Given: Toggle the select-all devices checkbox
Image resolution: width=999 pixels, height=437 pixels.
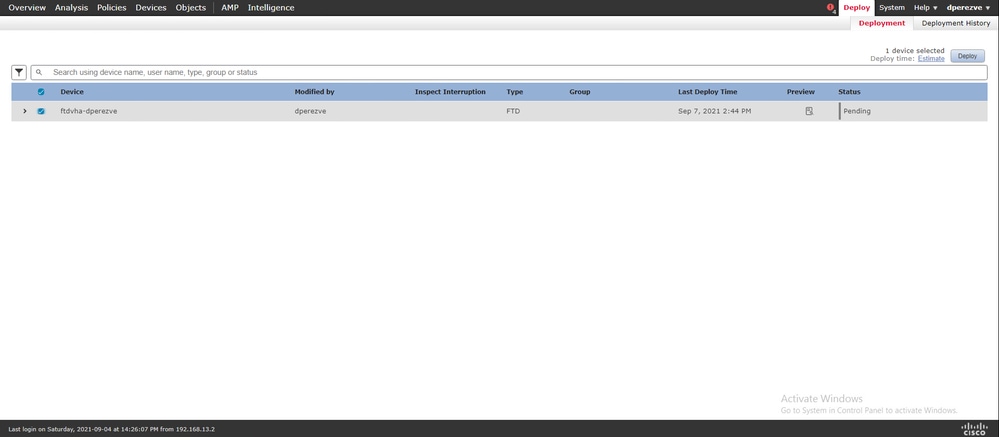Looking at the screenshot, I should pos(41,92).
